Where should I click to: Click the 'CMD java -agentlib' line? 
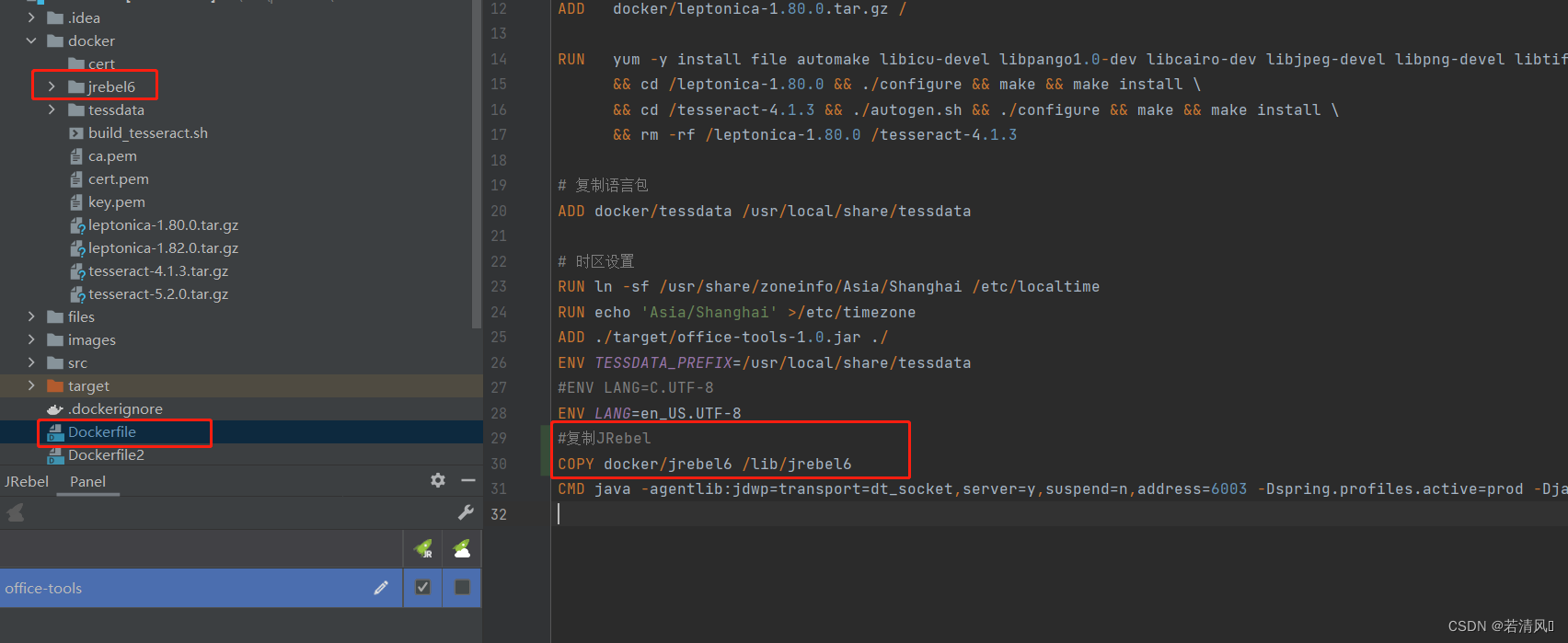1063,489
